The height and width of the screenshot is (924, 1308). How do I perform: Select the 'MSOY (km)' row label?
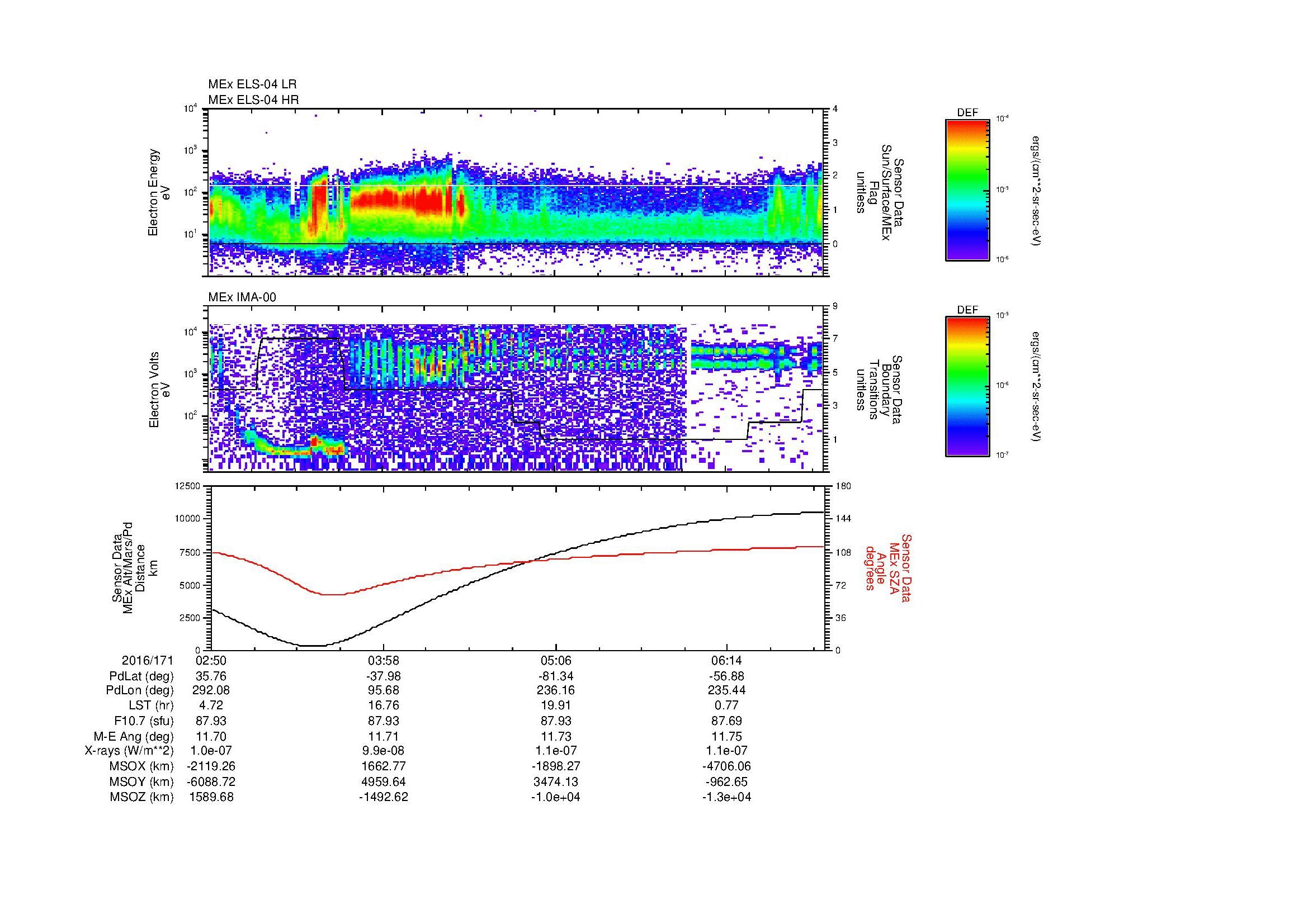tap(142, 781)
